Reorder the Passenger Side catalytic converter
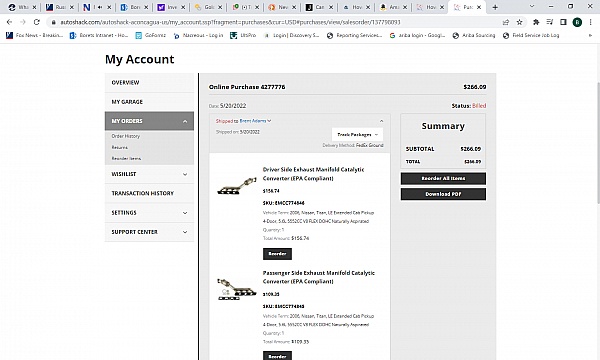 277,356
